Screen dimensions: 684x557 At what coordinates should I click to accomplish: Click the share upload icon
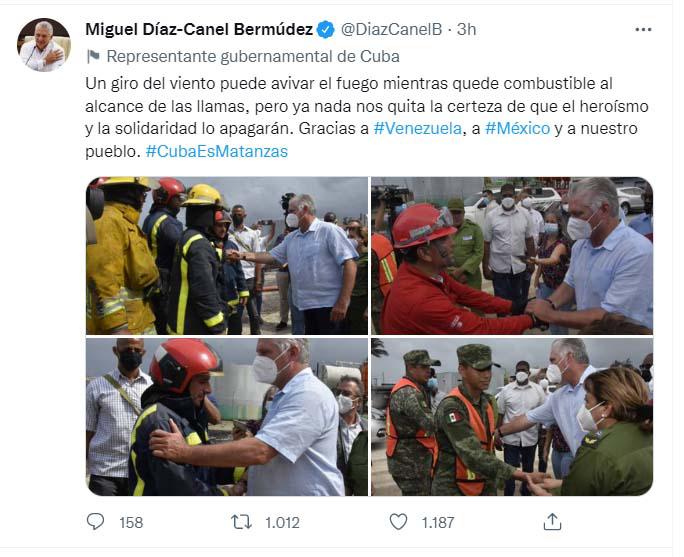point(552,522)
